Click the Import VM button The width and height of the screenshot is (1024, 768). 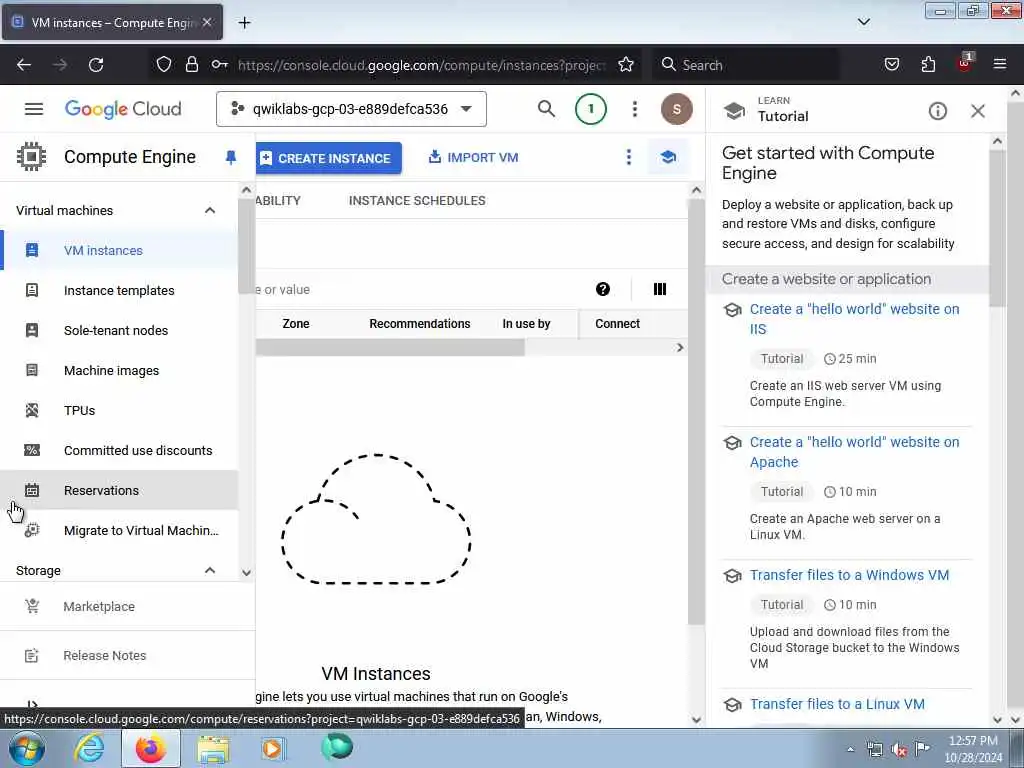pos(473,157)
